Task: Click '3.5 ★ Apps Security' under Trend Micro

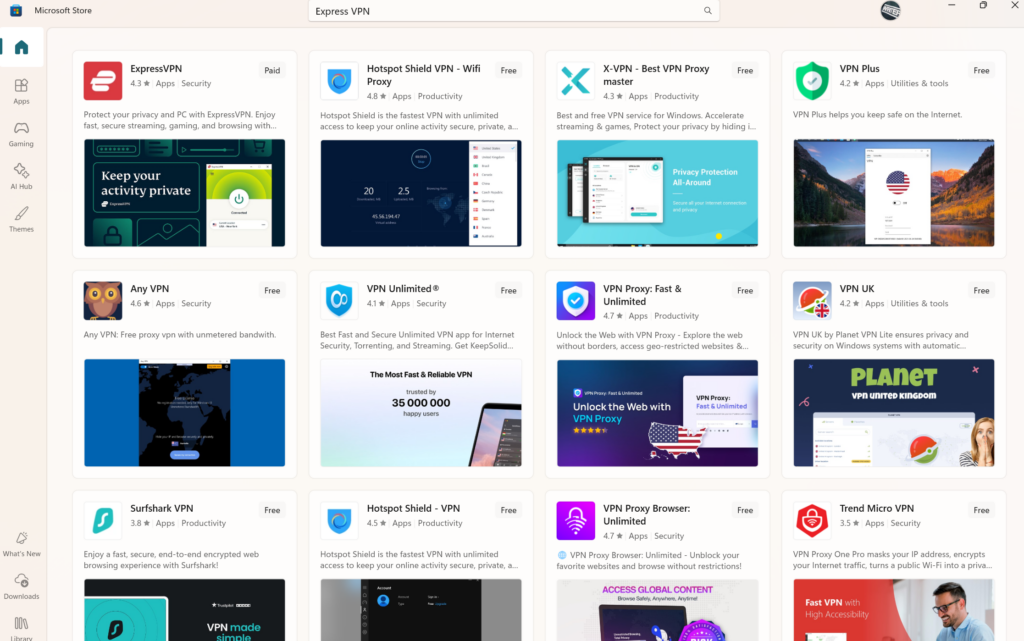Action: coord(880,524)
